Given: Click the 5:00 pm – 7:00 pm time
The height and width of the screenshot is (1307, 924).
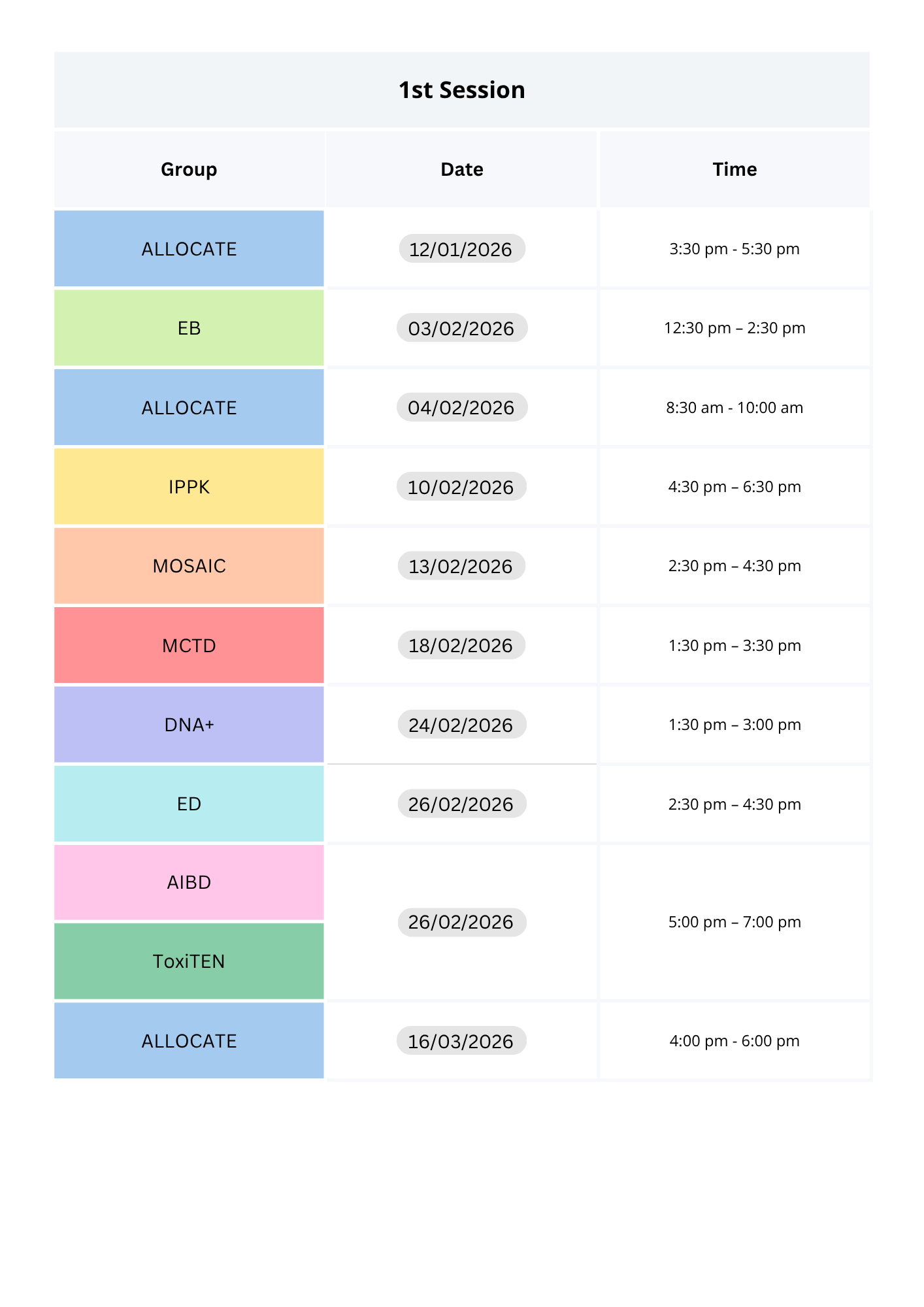Looking at the screenshot, I should [734, 922].
